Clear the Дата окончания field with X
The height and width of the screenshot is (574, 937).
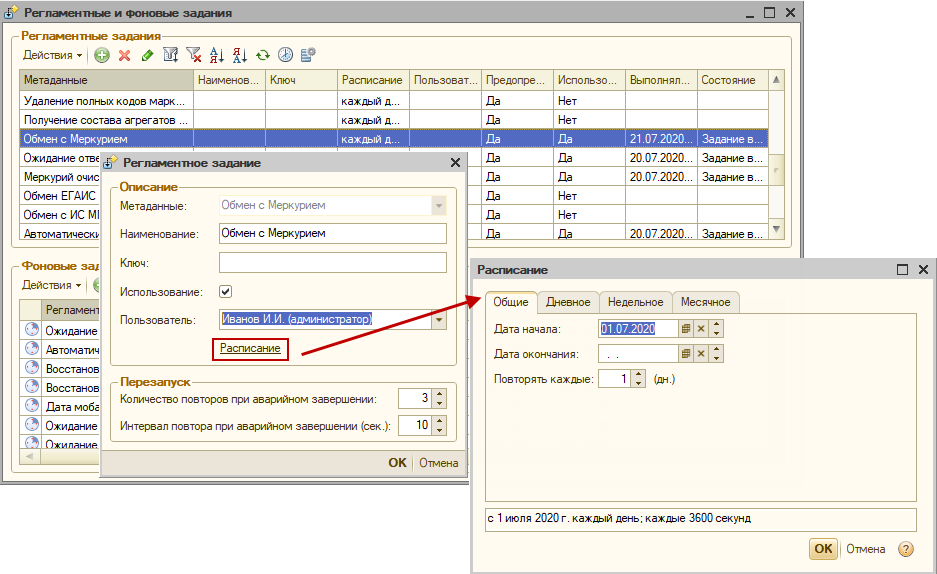click(701, 354)
